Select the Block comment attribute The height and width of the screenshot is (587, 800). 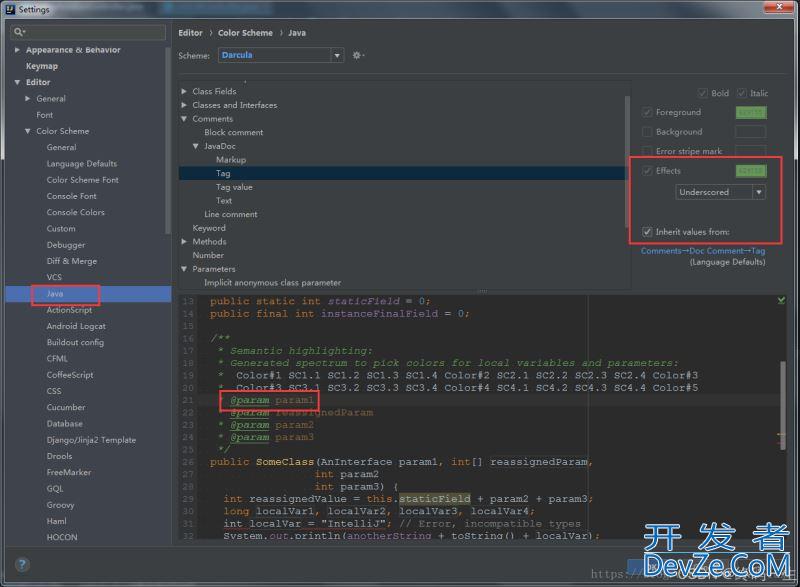pos(234,133)
